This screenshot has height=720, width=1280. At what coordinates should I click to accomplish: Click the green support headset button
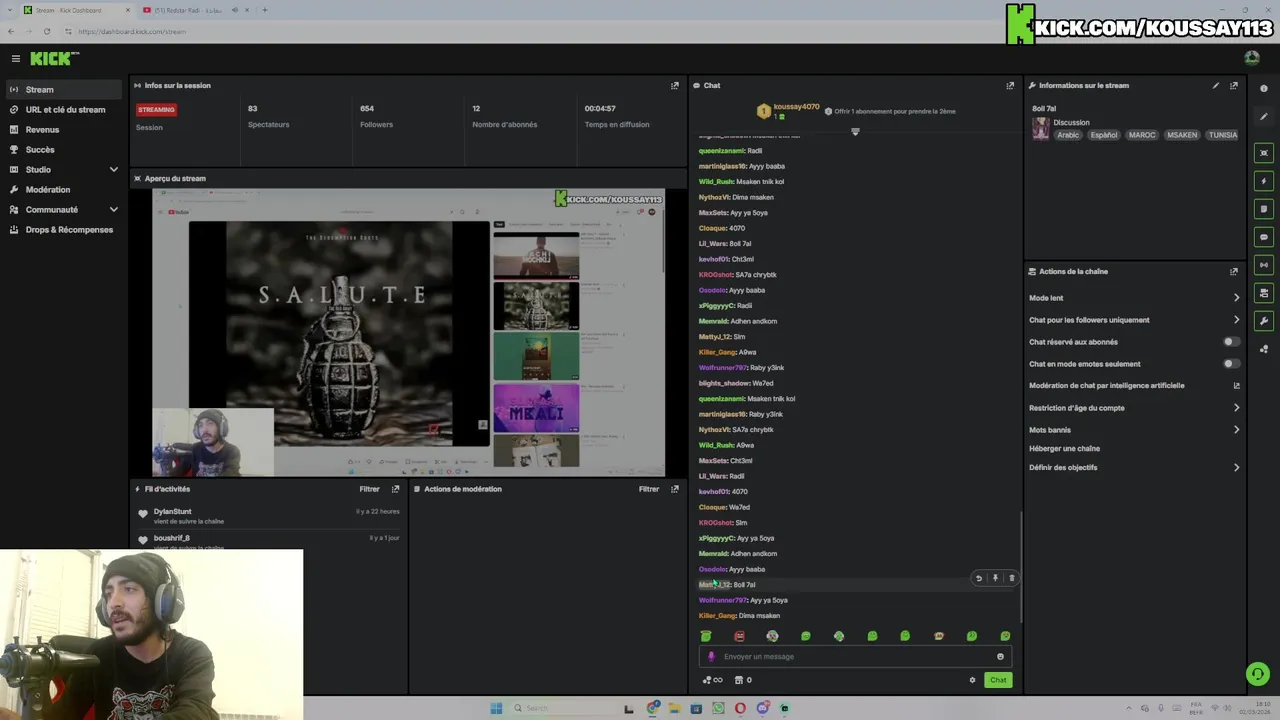[1258, 674]
